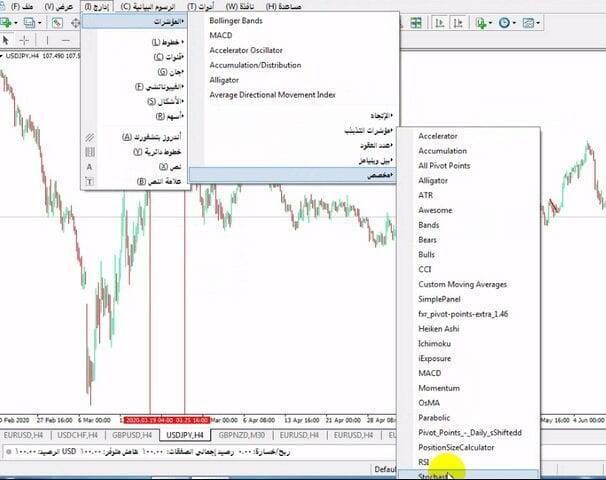This screenshot has width=606, height=480.
Task: Click the Default profile status bar entry
Action: (x=385, y=469)
